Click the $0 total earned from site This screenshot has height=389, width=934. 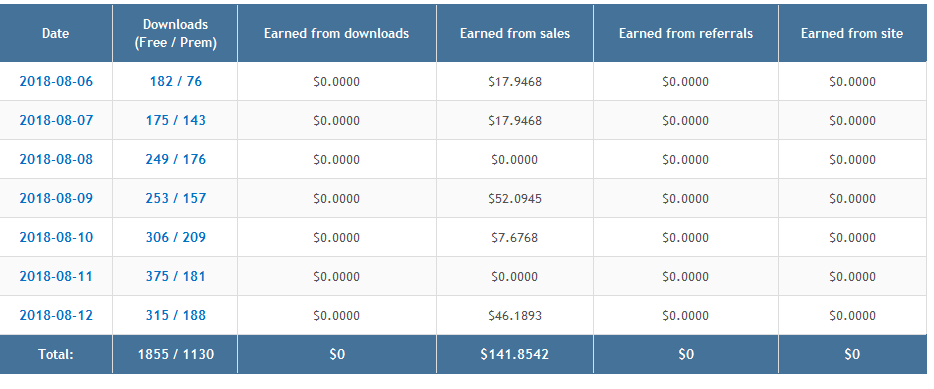[852, 354]
